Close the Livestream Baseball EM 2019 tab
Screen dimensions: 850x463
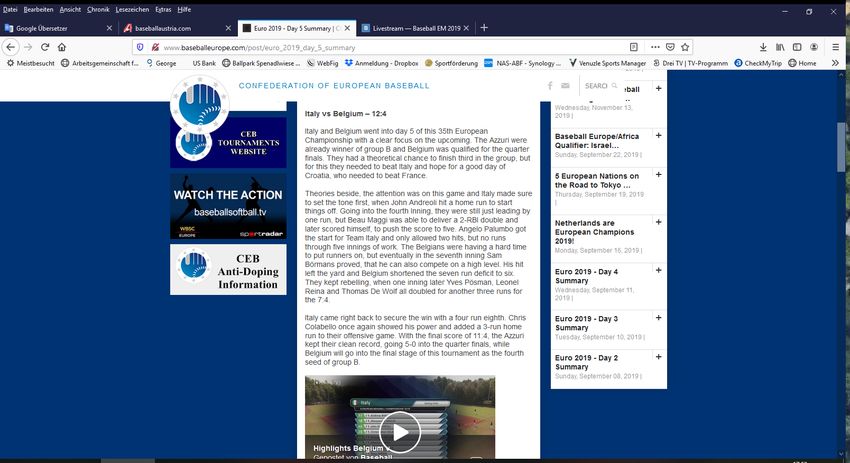click(x=466, y=28)
